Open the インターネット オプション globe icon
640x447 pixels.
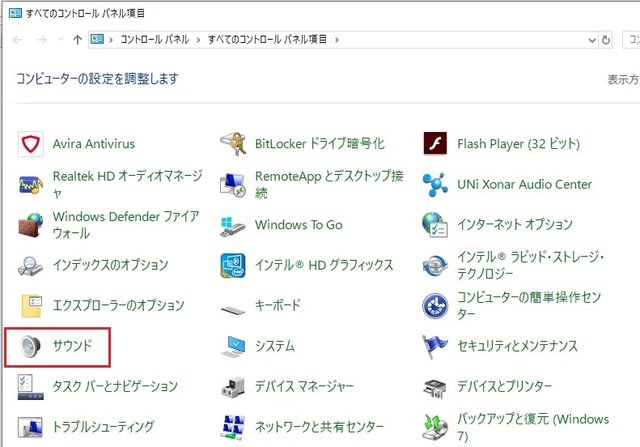[435, 225]
